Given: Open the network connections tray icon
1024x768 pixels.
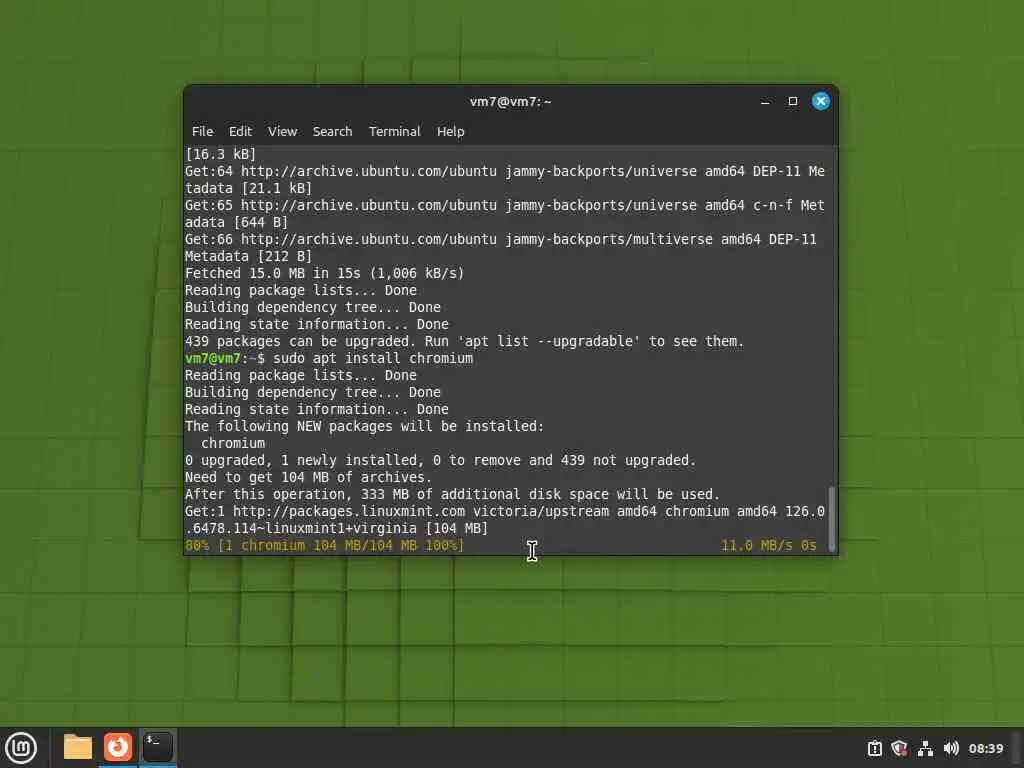Looking at the screenshot, I should tap(925, 748).
